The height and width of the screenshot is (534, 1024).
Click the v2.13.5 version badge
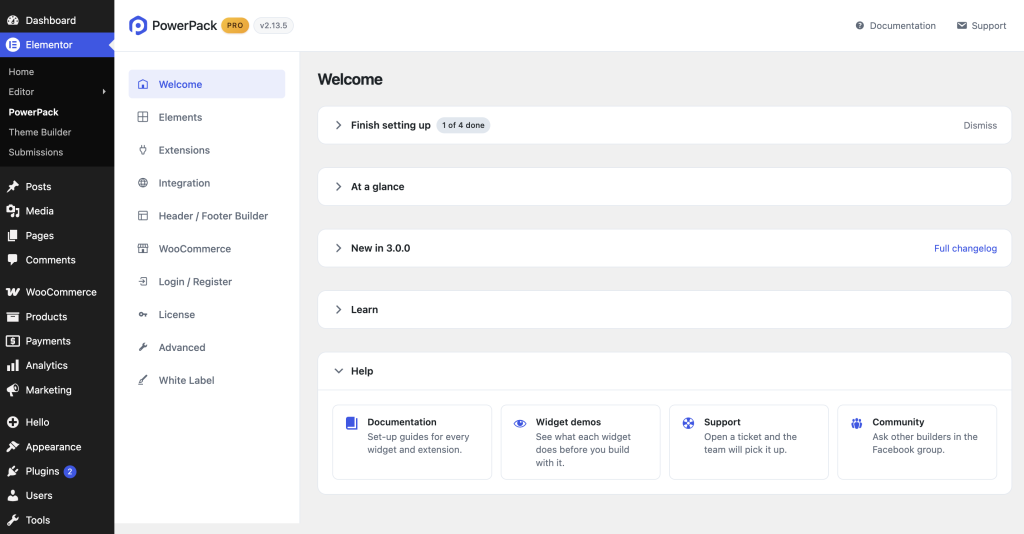pos(273,25)
